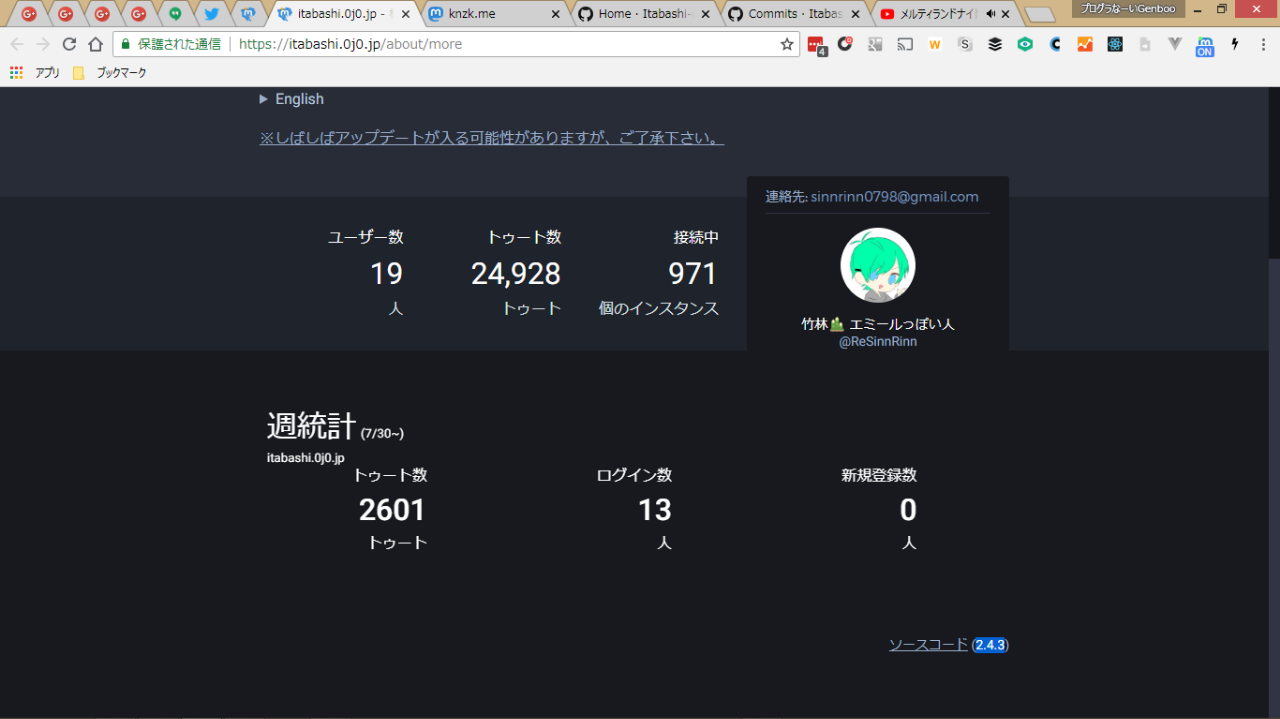Mute the YouTube tab via speaker icon
The height and width of the screenshot is (719, 1280).
[x=991, y=14]
